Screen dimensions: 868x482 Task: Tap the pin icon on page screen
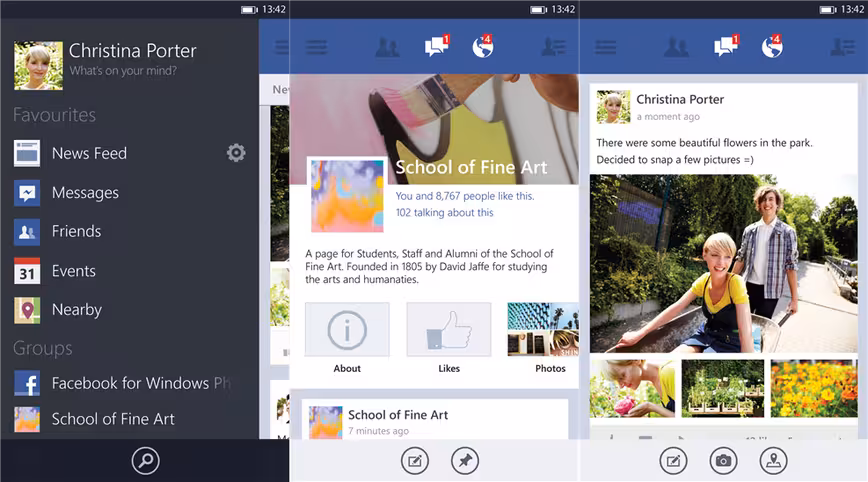tap(464, 460)
